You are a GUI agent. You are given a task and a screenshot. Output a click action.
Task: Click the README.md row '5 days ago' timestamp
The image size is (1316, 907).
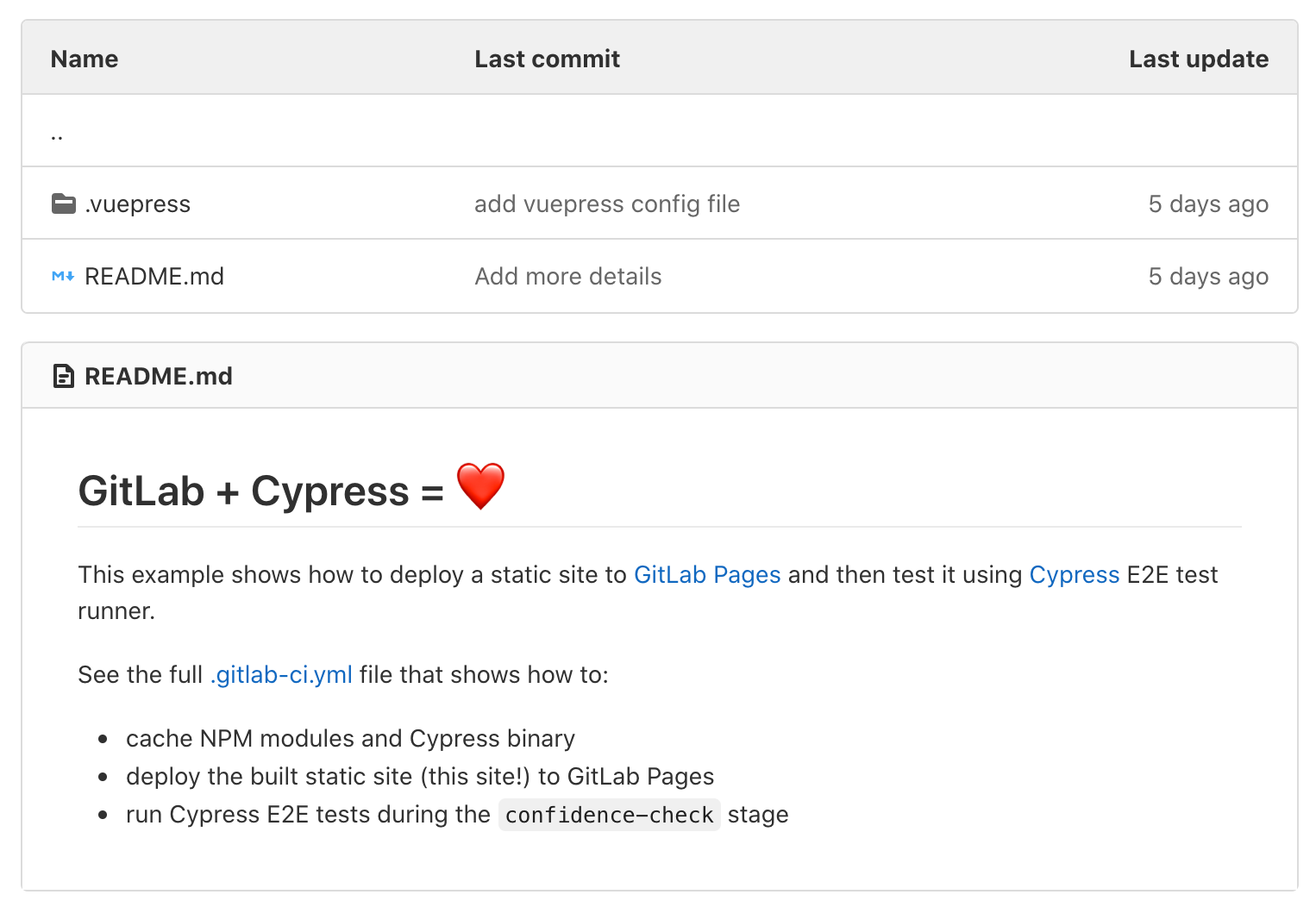point(1207,277)
